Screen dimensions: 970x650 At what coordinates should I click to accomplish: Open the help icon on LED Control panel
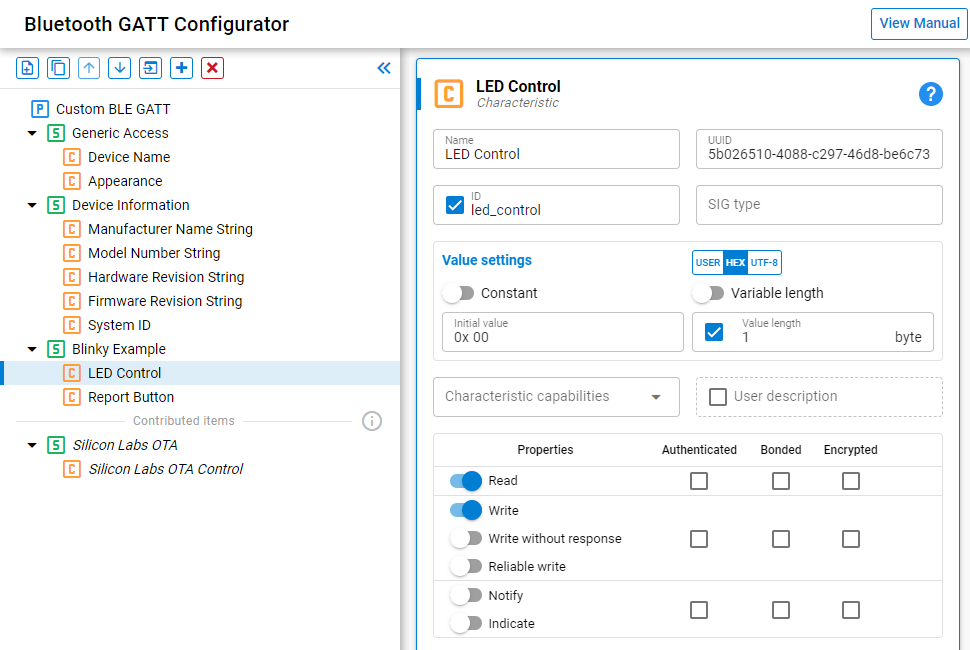coord(930,93)
